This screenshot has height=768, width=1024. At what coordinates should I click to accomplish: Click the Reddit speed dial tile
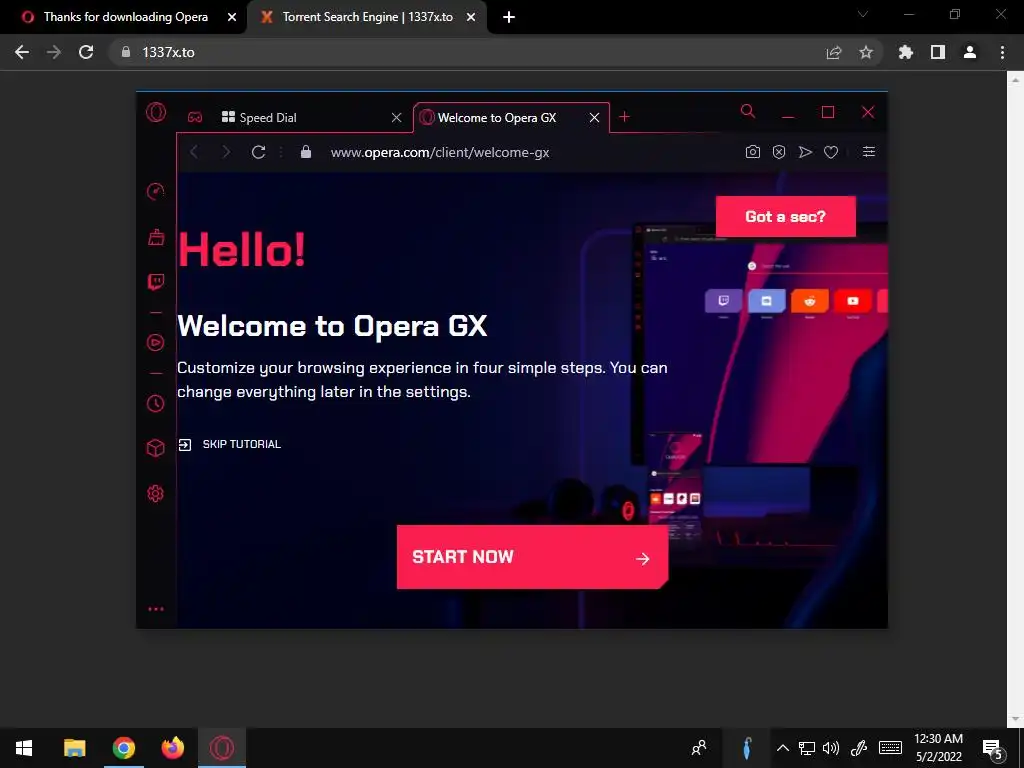pos(810,301)
